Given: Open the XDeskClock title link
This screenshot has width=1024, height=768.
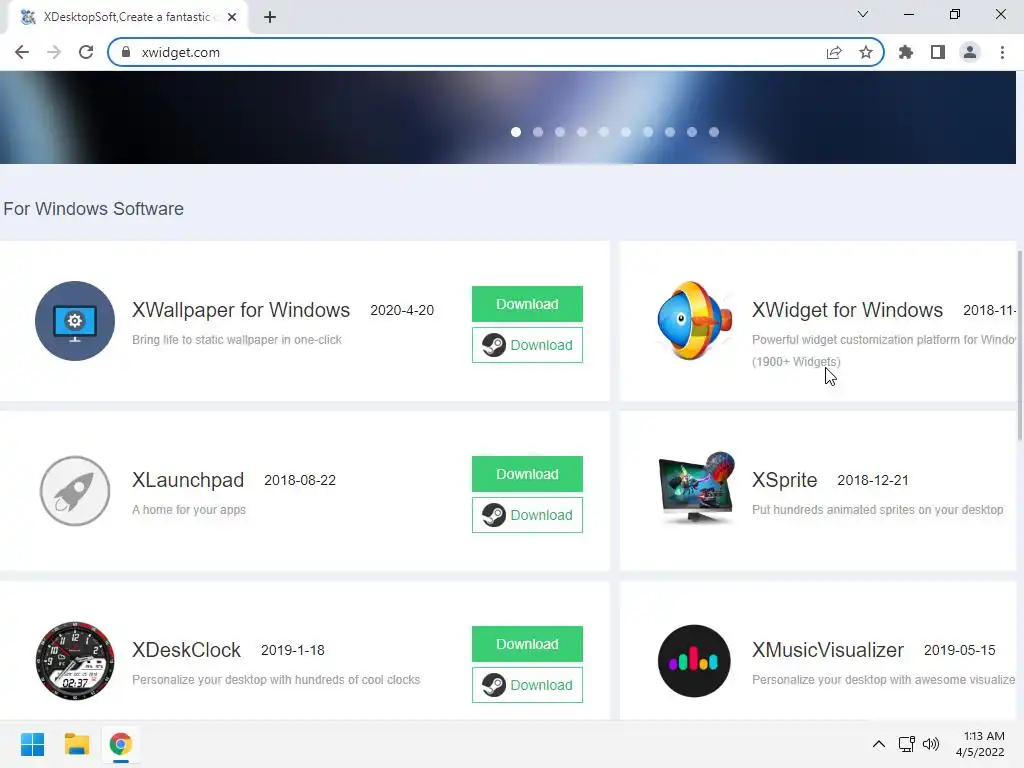Looking at the screenshot, I should pos(186,650).
